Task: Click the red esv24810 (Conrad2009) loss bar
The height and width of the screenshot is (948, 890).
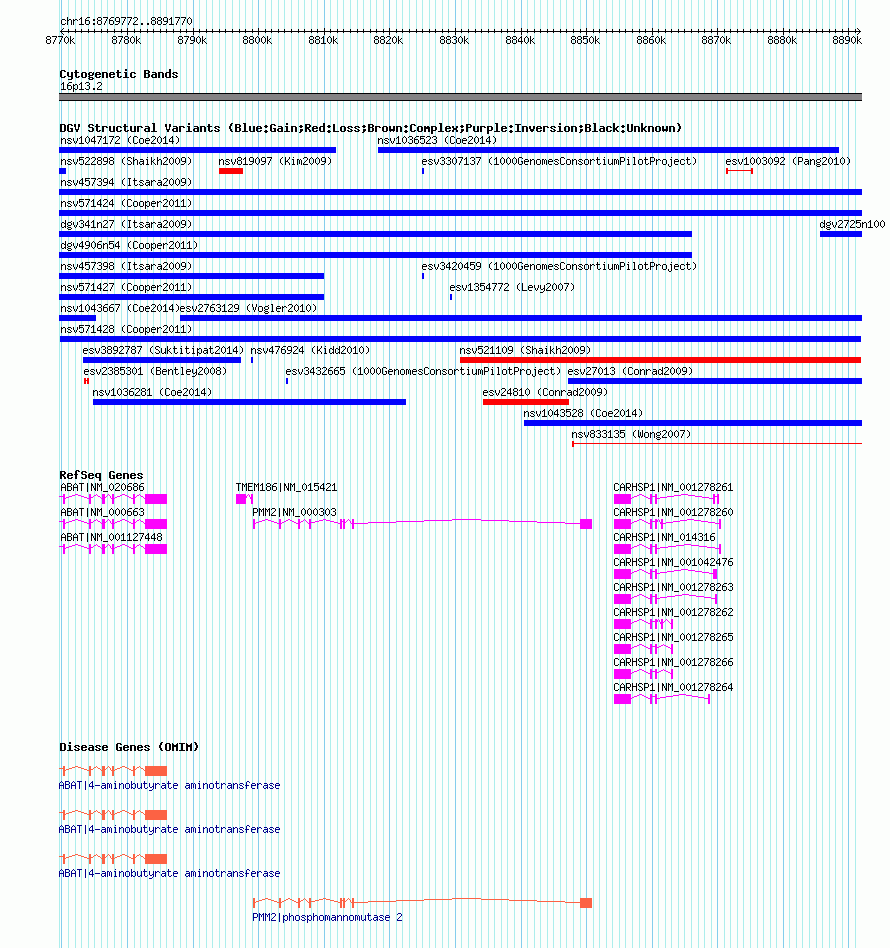Action: 526,402
